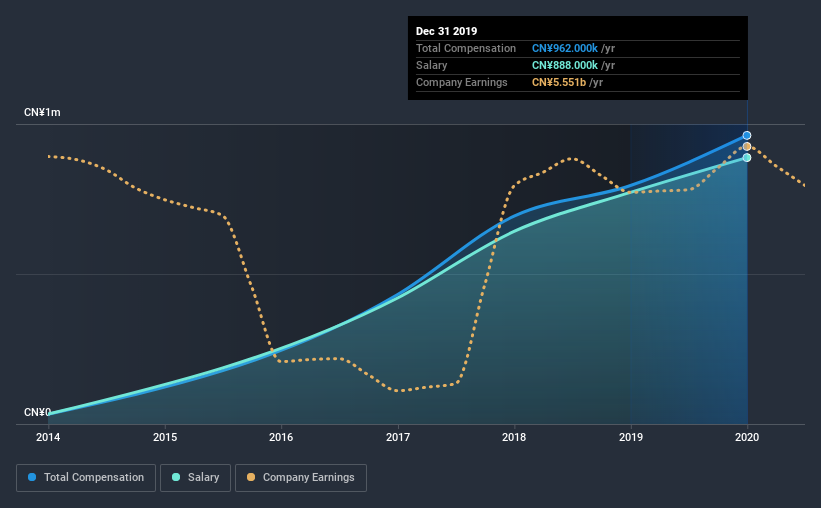The image size is (821, 508).
Task: Click the teal Salary data point marker
Action: 747,158
